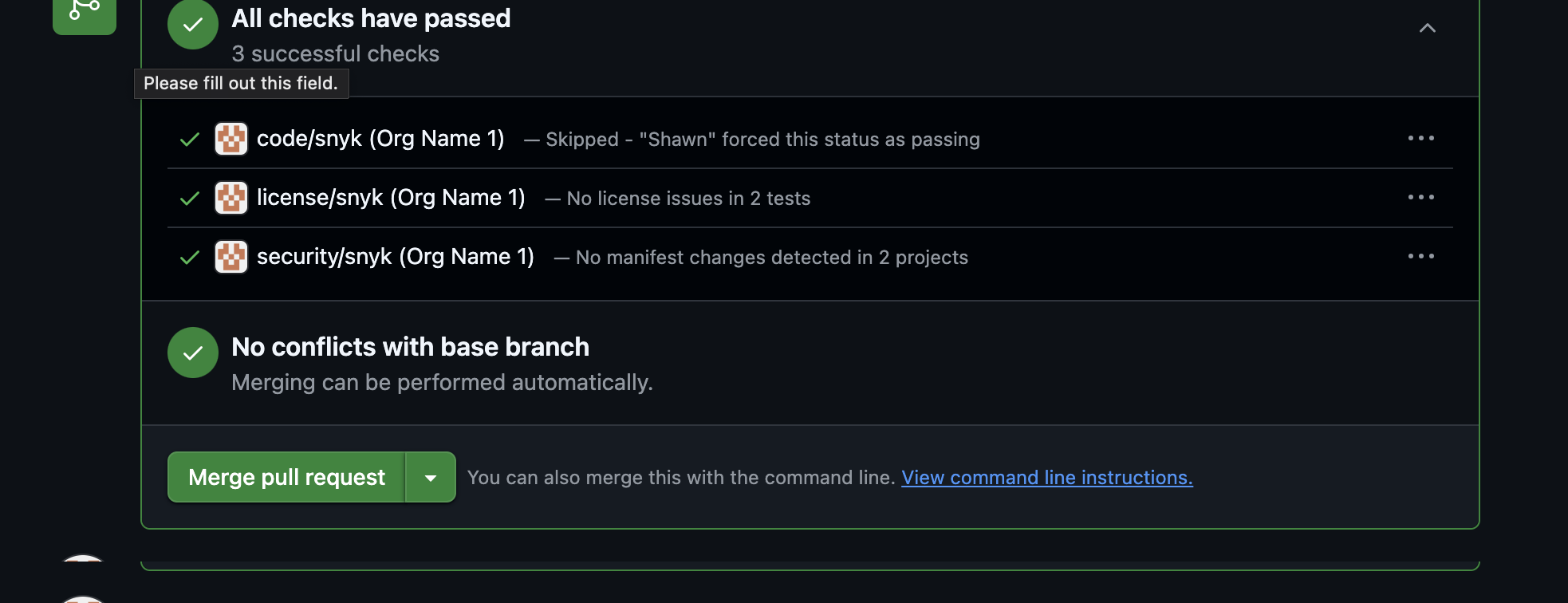This screenshot has height=603, width=1568.
Task: Open the security/snyk three-dot options menu
Action: 1420,257
